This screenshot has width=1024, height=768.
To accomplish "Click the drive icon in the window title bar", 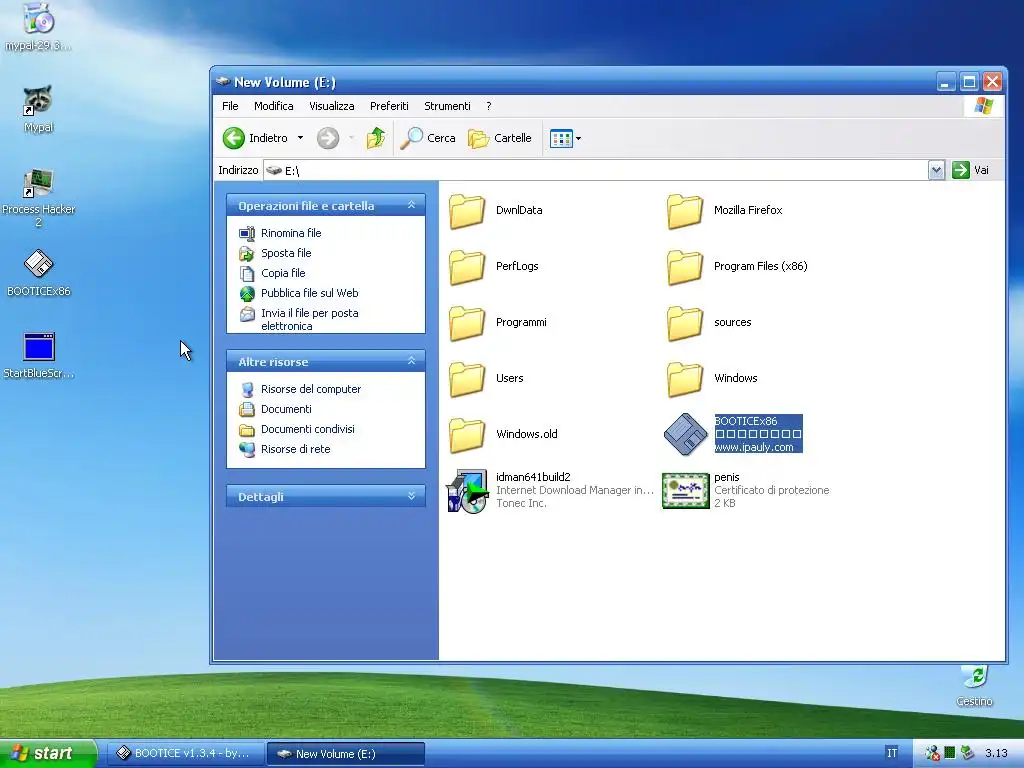I will tap(223, 82).
